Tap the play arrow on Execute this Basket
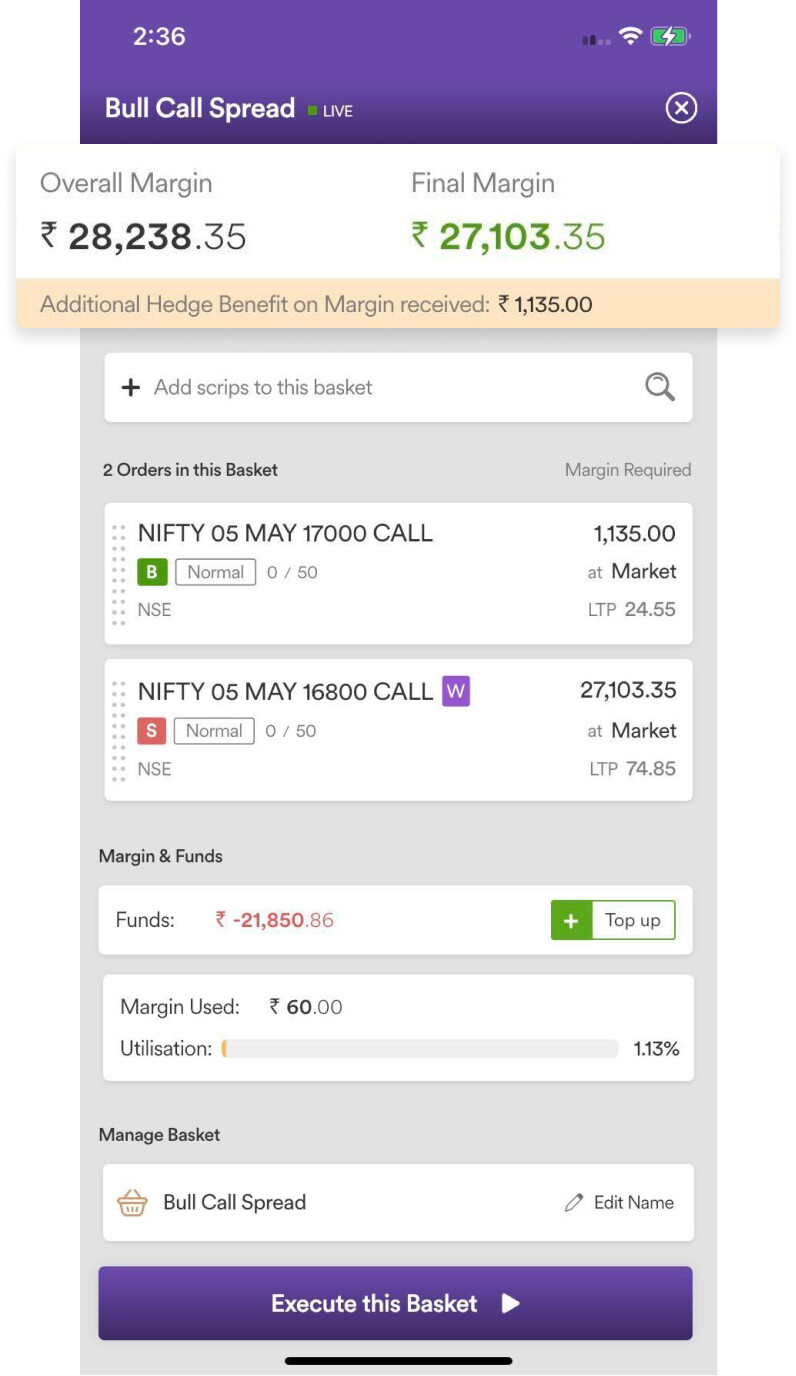 point(510,1303)
